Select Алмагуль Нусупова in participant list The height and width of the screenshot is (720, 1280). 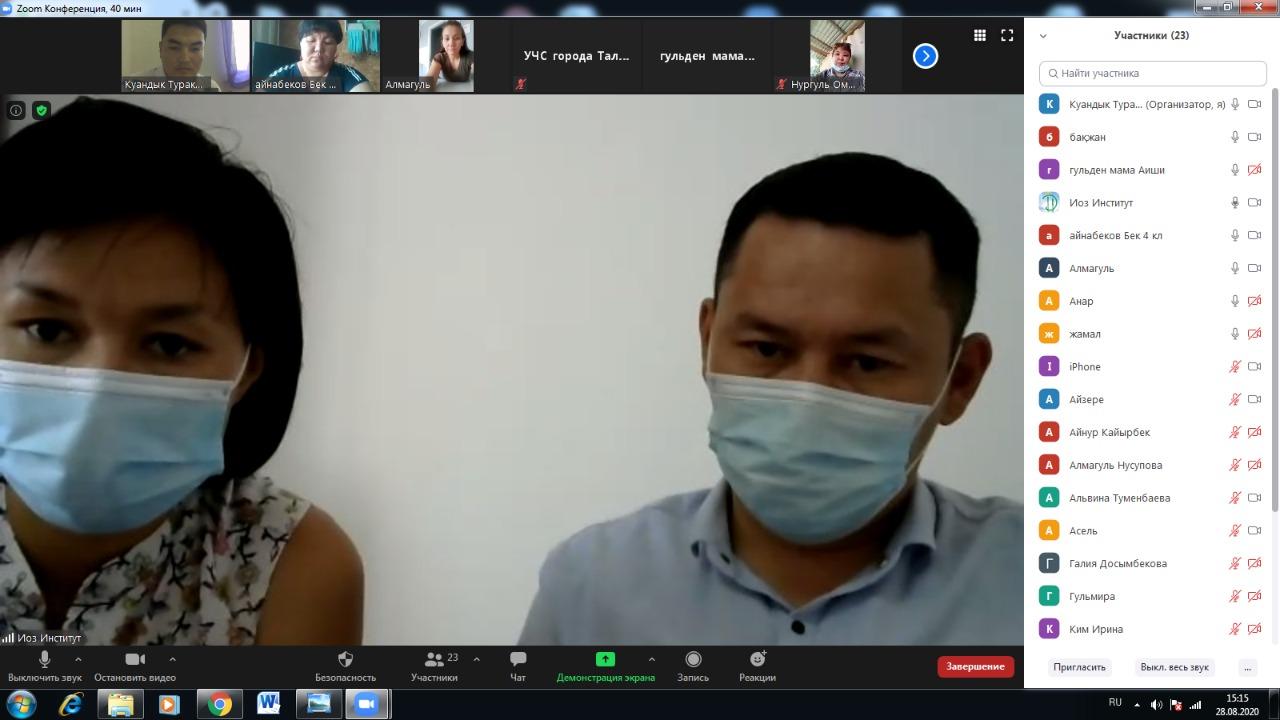(1115, 465)
